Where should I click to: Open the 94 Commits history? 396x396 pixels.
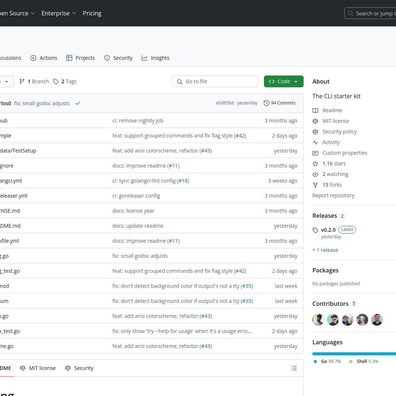point(279,103)
